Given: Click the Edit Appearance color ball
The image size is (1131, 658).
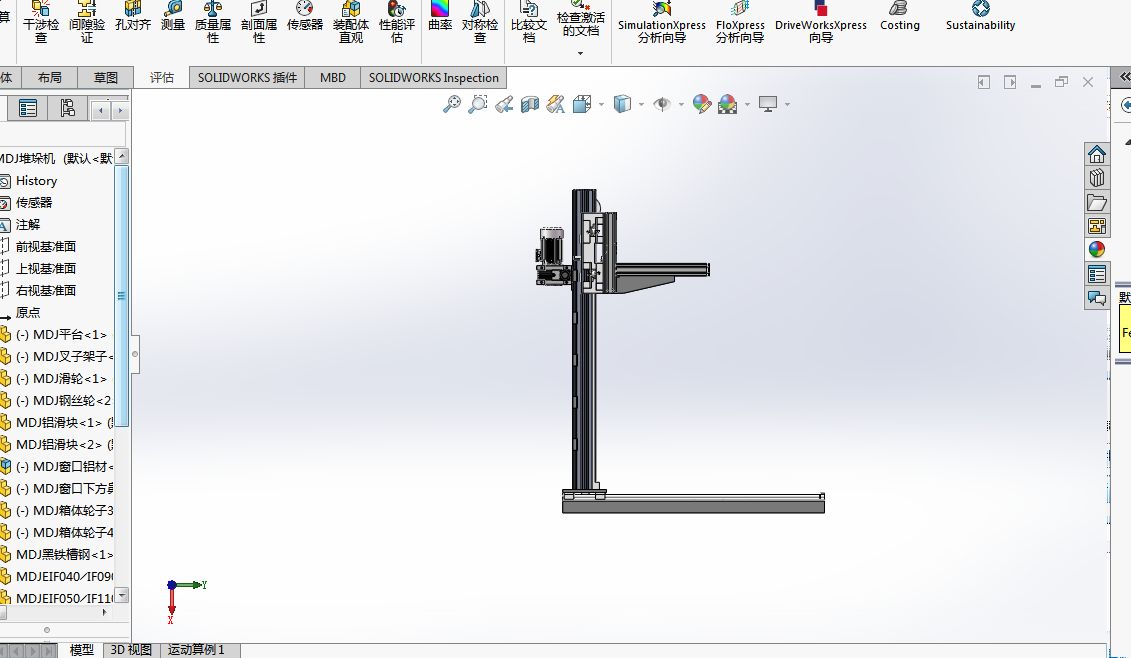Looking at the screenshot, I should click(701, 105).
